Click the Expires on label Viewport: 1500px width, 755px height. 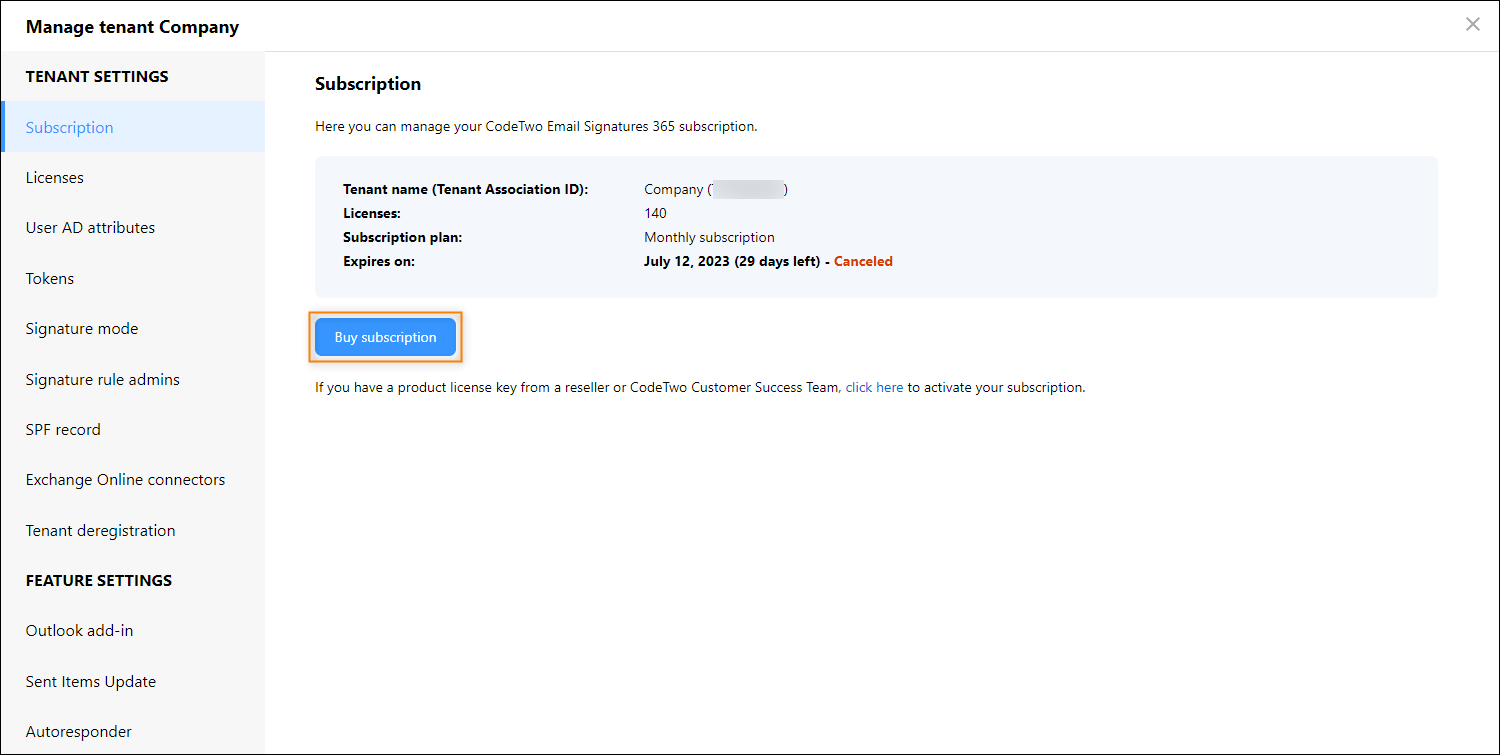379,261
